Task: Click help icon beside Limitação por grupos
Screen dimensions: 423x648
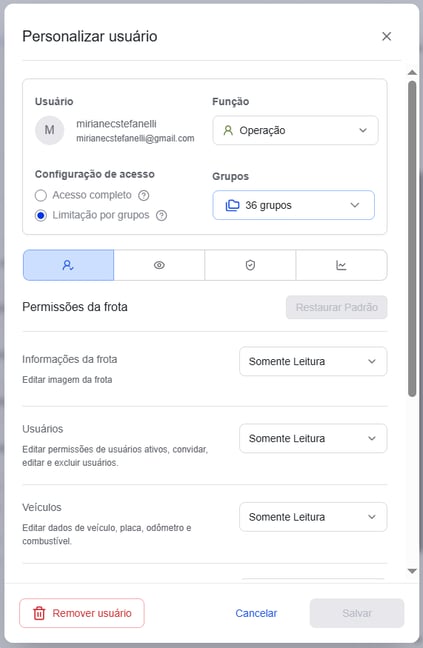Action: [x=162, y=215]
